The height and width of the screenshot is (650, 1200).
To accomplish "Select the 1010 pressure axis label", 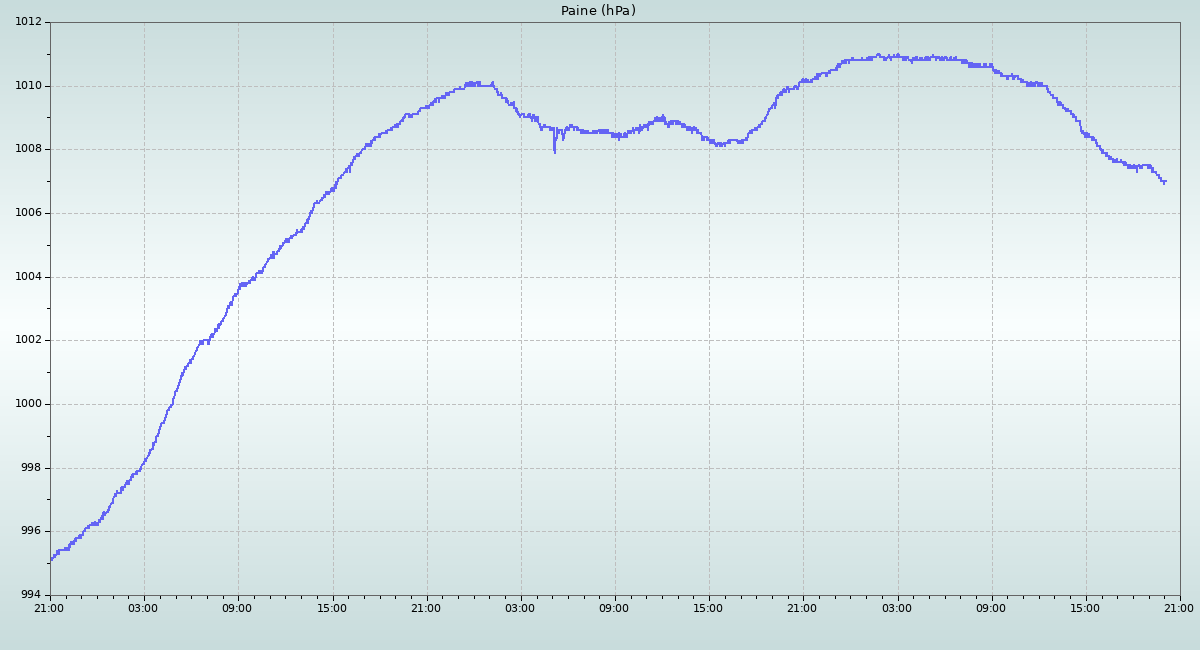I will [x=27, y=86].
